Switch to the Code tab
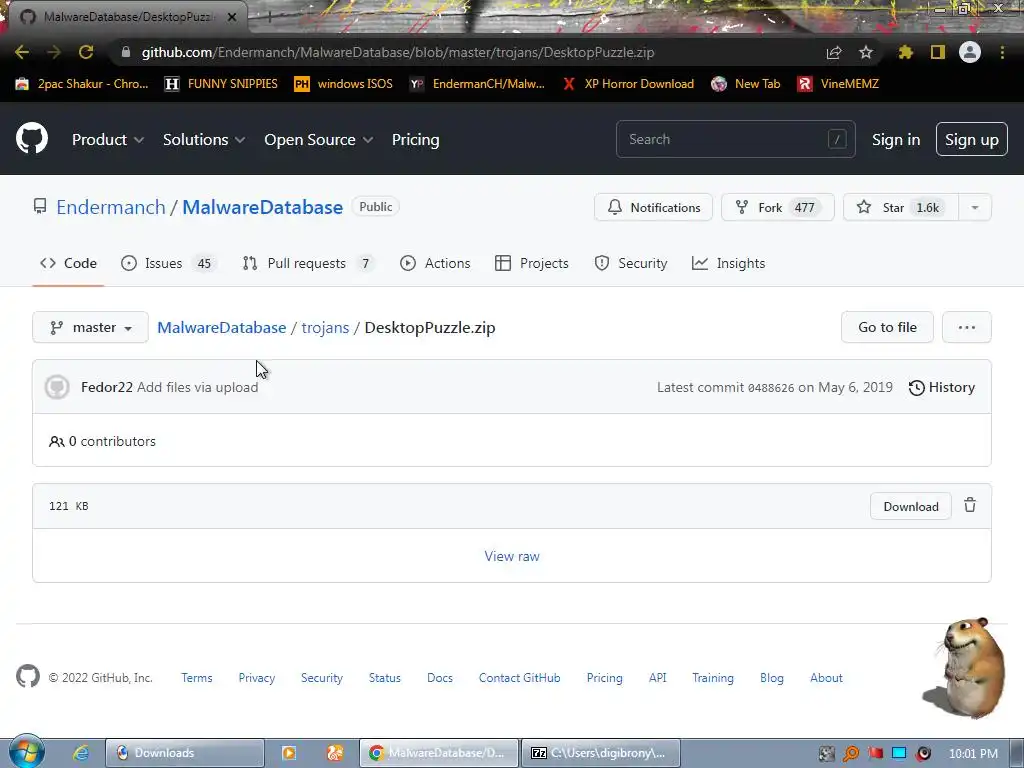 (68, 263)
